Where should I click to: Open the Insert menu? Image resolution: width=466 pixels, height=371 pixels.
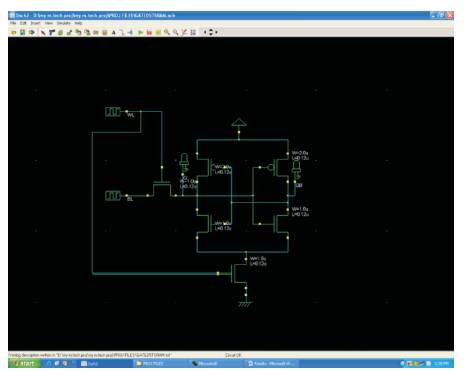point(35,23)
